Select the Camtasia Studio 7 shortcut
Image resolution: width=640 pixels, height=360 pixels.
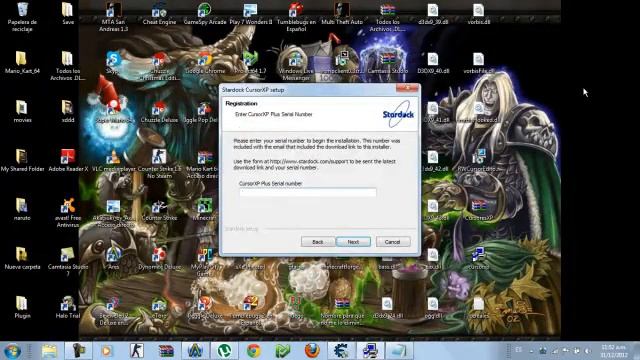click(x=68, y=261)
